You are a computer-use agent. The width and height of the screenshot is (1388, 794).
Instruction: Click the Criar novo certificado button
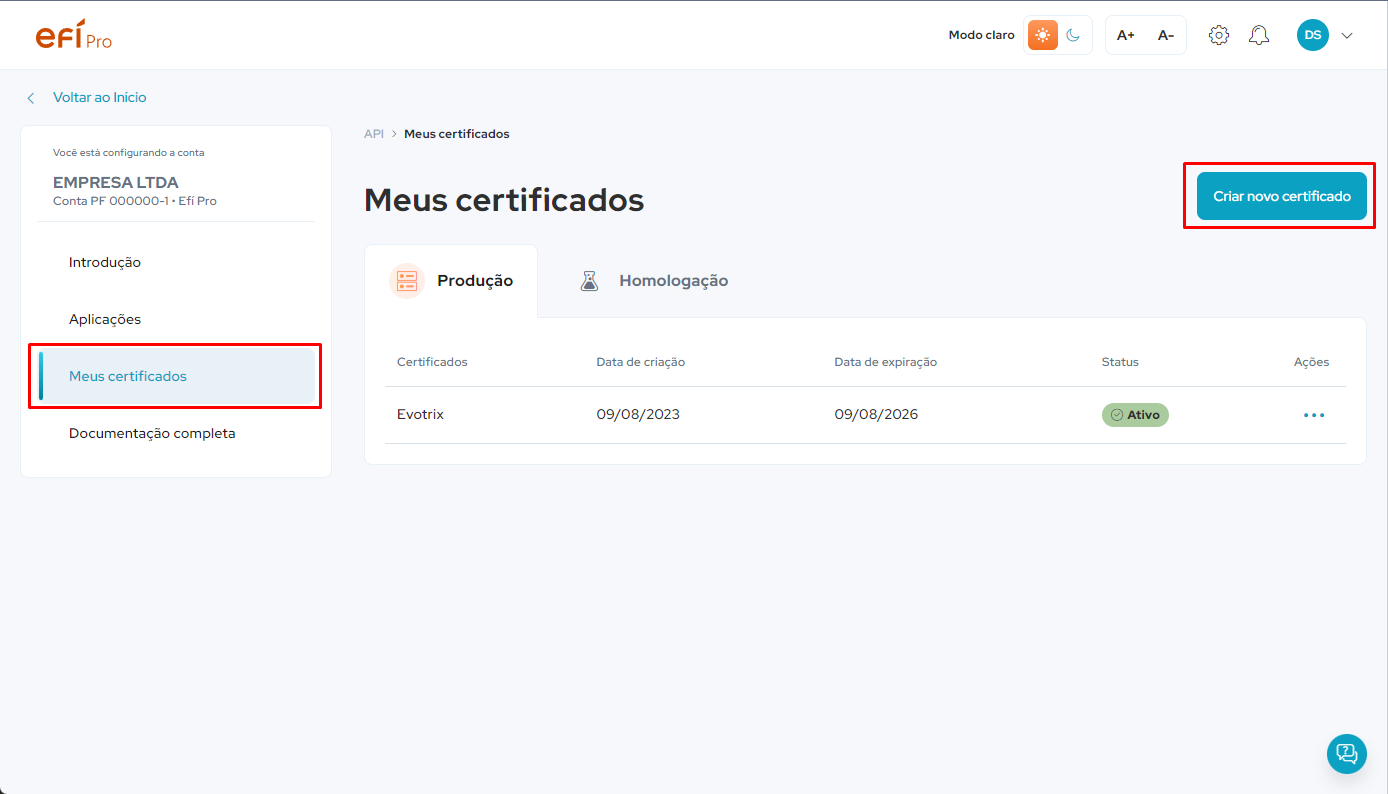coord(1281,196)
